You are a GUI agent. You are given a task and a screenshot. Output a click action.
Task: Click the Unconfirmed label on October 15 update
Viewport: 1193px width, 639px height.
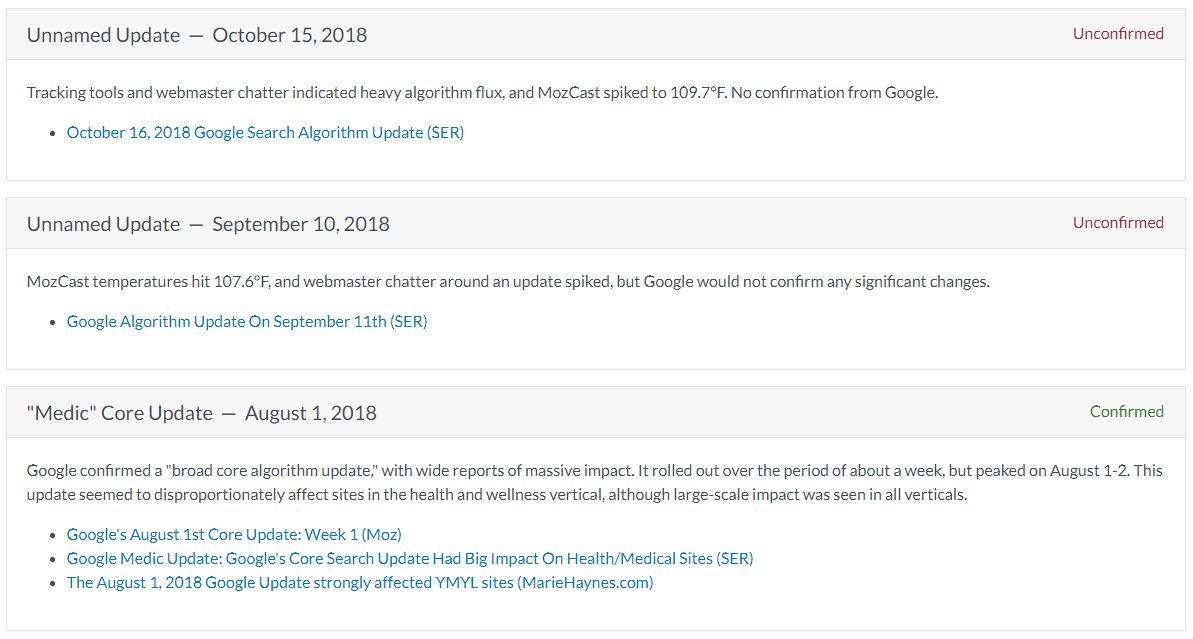pos(1118,33)
